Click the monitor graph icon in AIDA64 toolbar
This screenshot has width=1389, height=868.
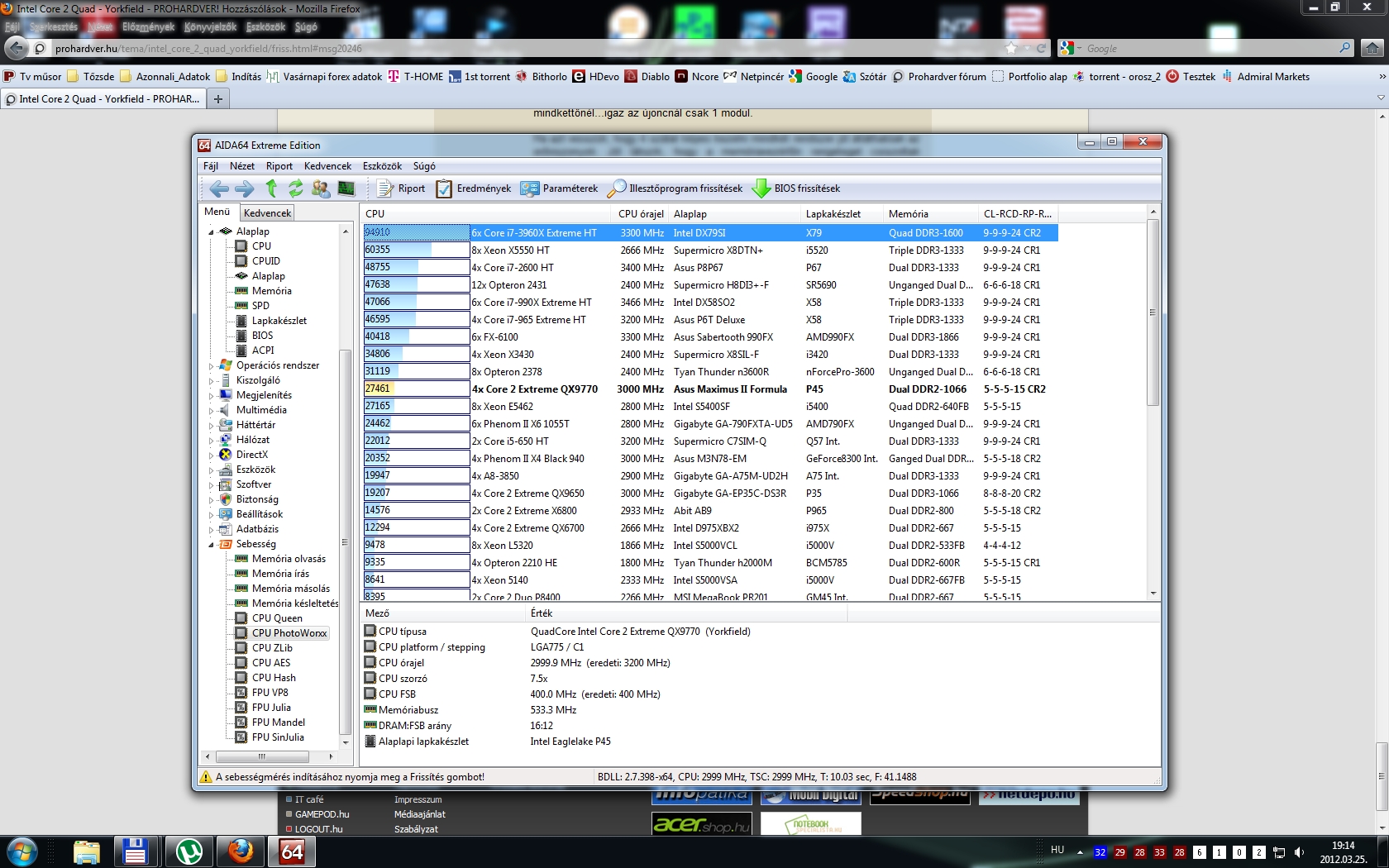click(346, 188)
